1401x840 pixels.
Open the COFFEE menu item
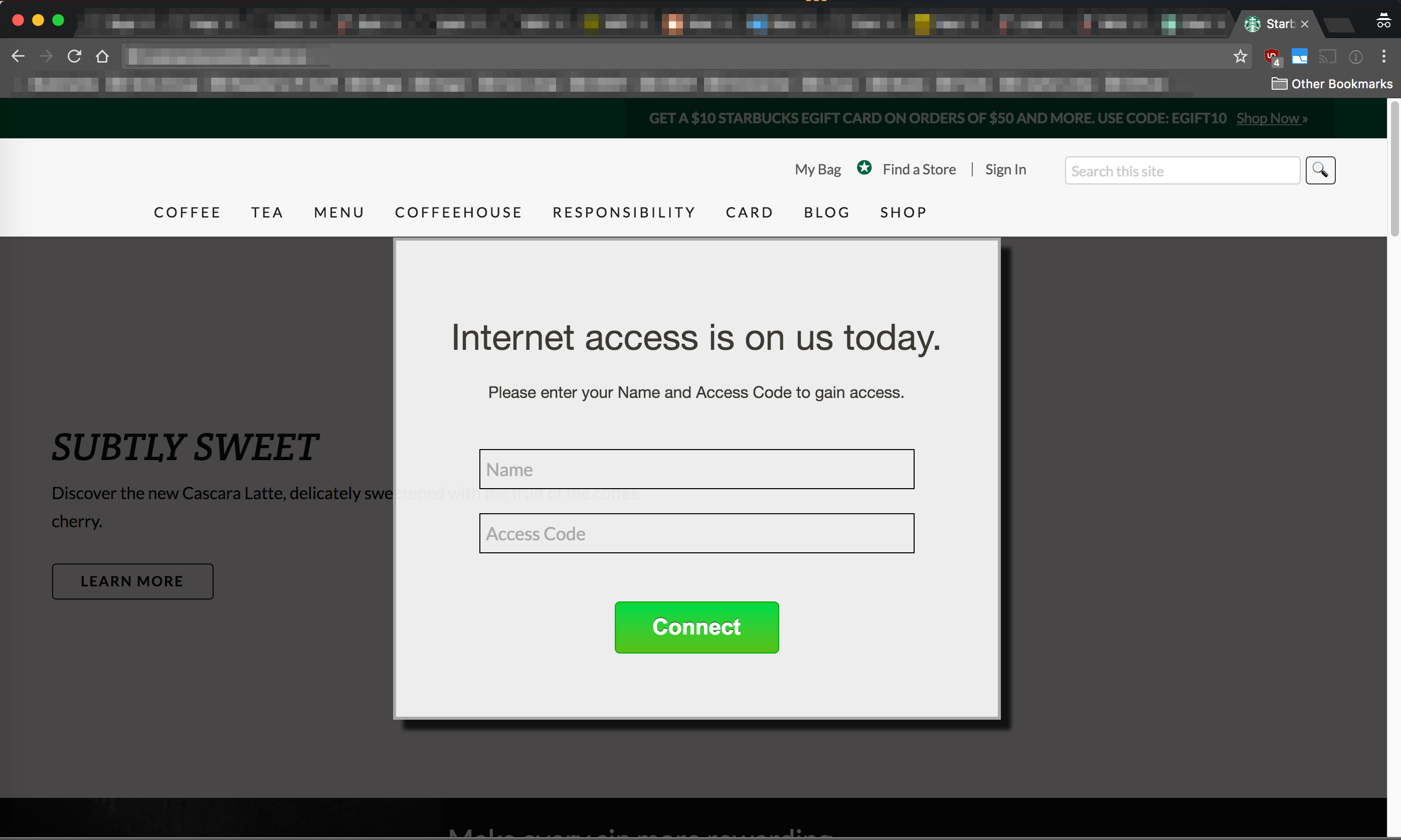[187, 213]
